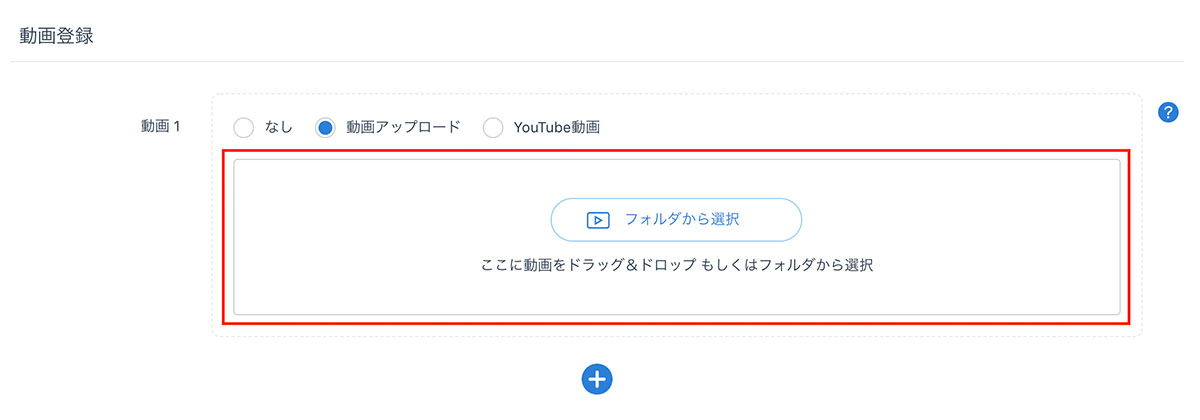Click the なし option label text

pos(279,128)
